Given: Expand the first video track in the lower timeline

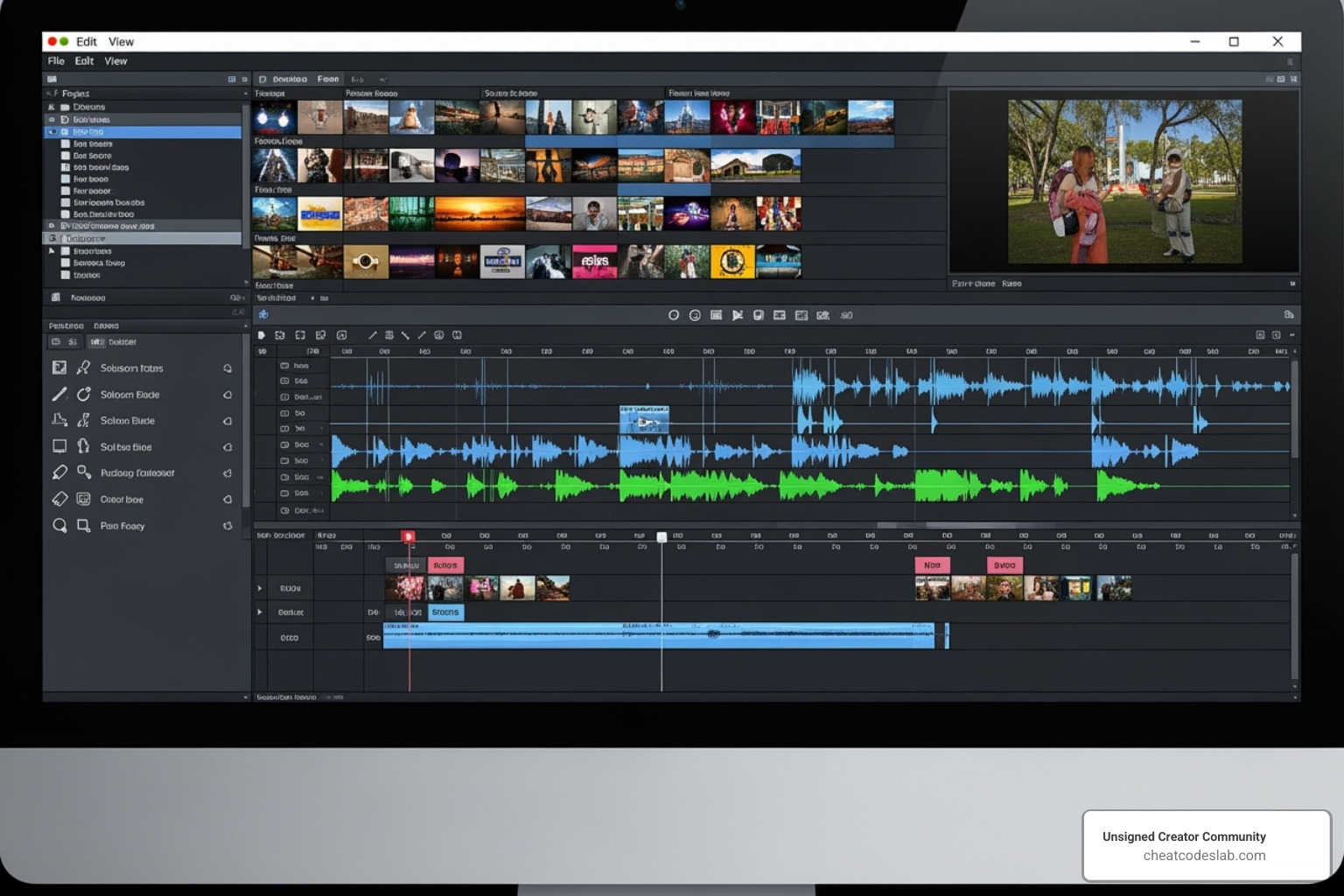Looking at the screenshot, I should click(260, 588).
